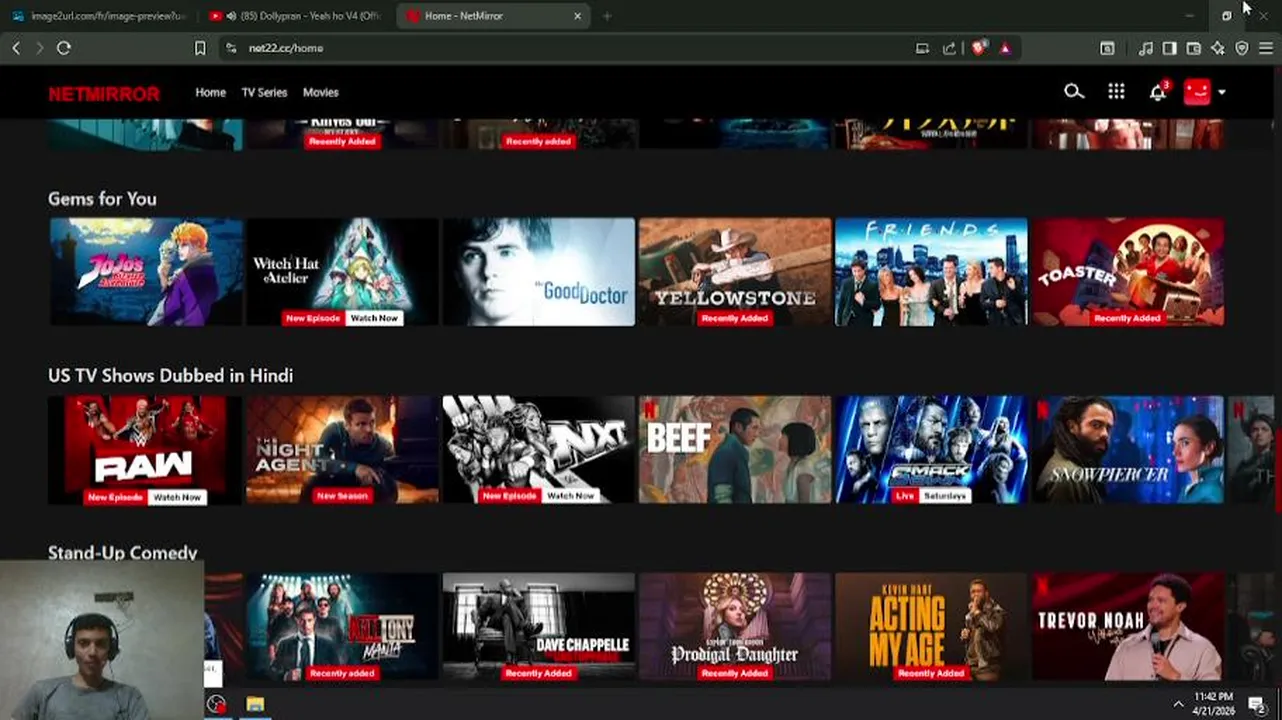
Task: Open the BEEF thumbnail
Action: (735, 450)
